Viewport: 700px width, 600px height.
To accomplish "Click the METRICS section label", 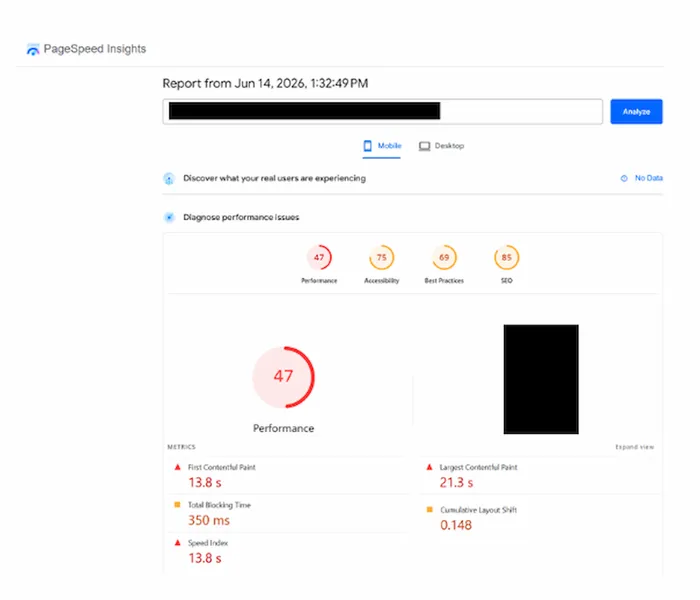I will tap(181, 447).
